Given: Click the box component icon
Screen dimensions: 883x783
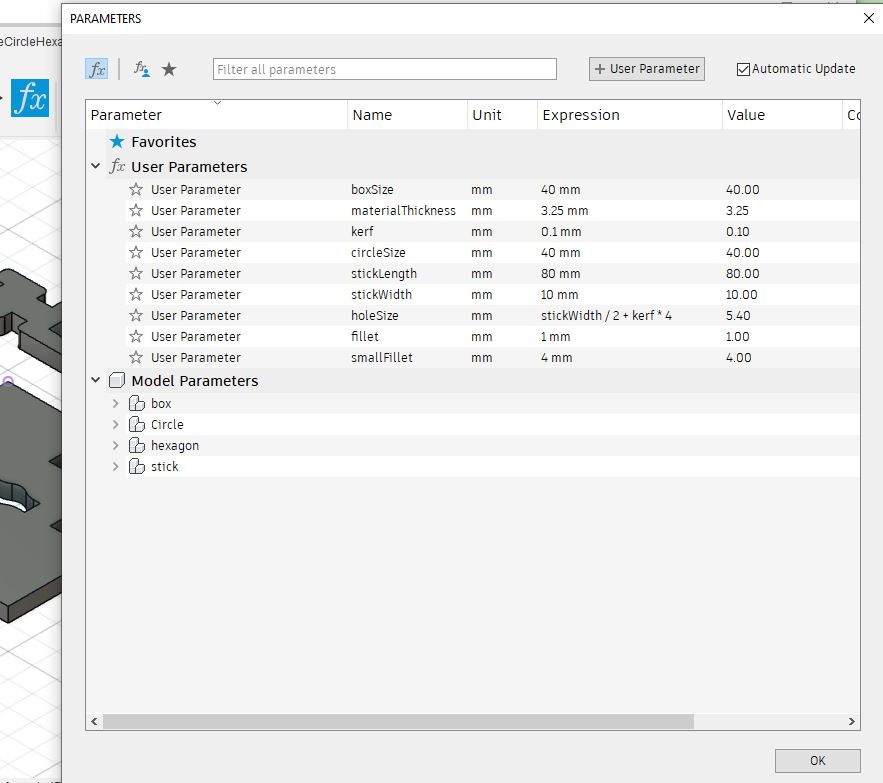Looking at the screenshot, I should pos(137,403).
